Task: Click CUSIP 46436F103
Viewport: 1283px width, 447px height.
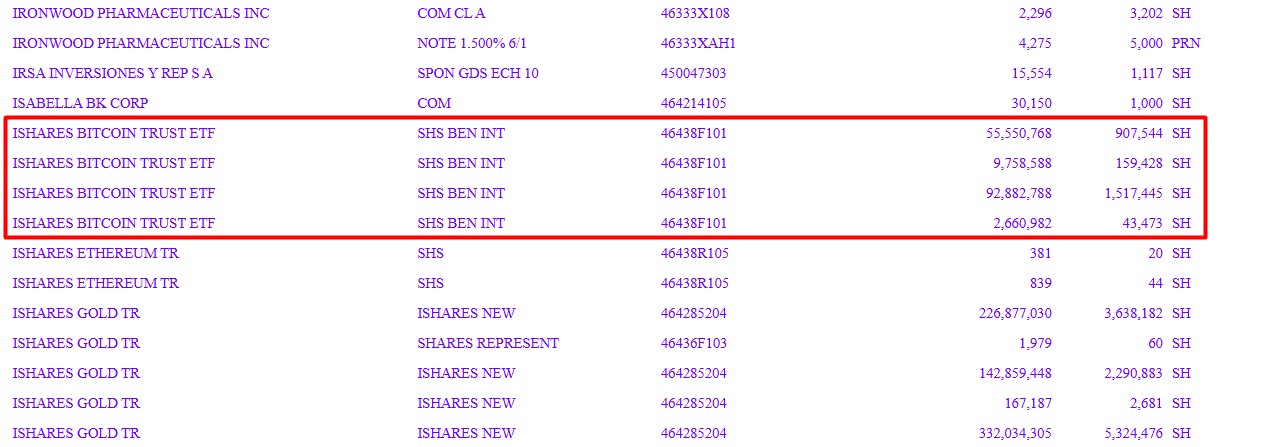Action: [x=694, y=344]
